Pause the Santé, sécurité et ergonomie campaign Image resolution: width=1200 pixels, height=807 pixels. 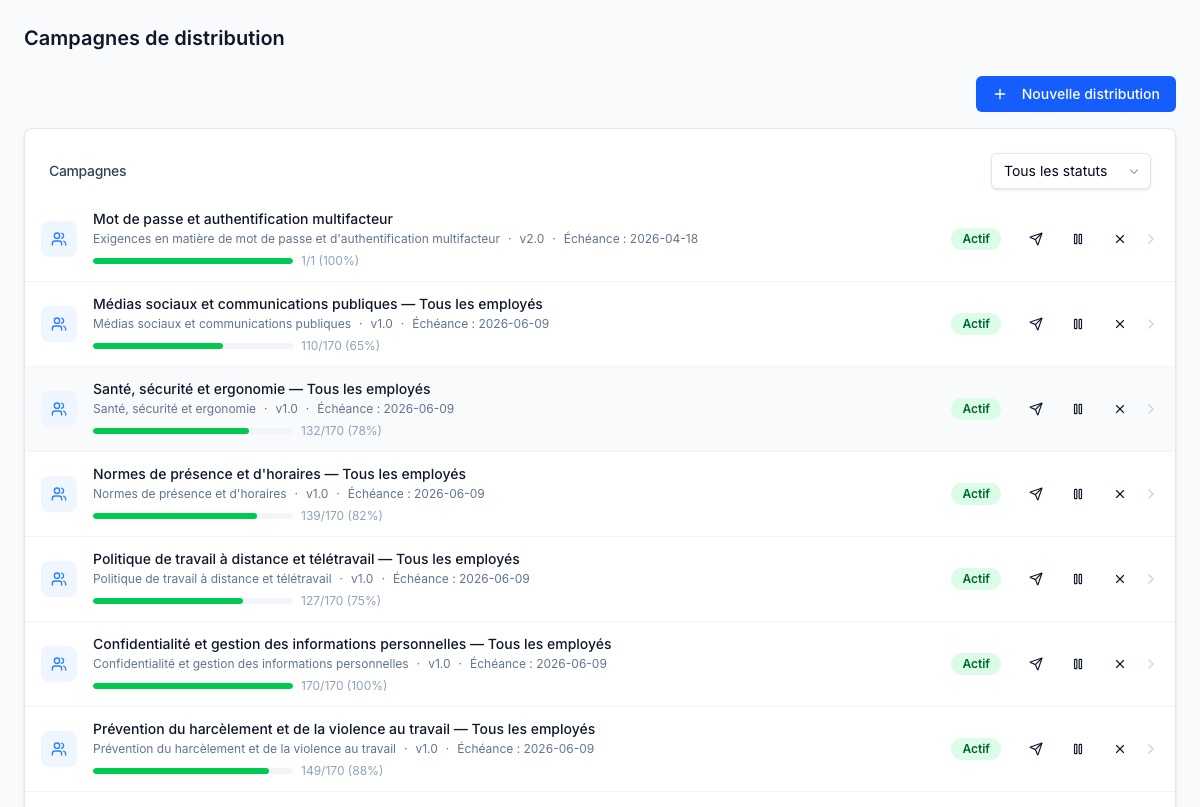coord(1078,409)
